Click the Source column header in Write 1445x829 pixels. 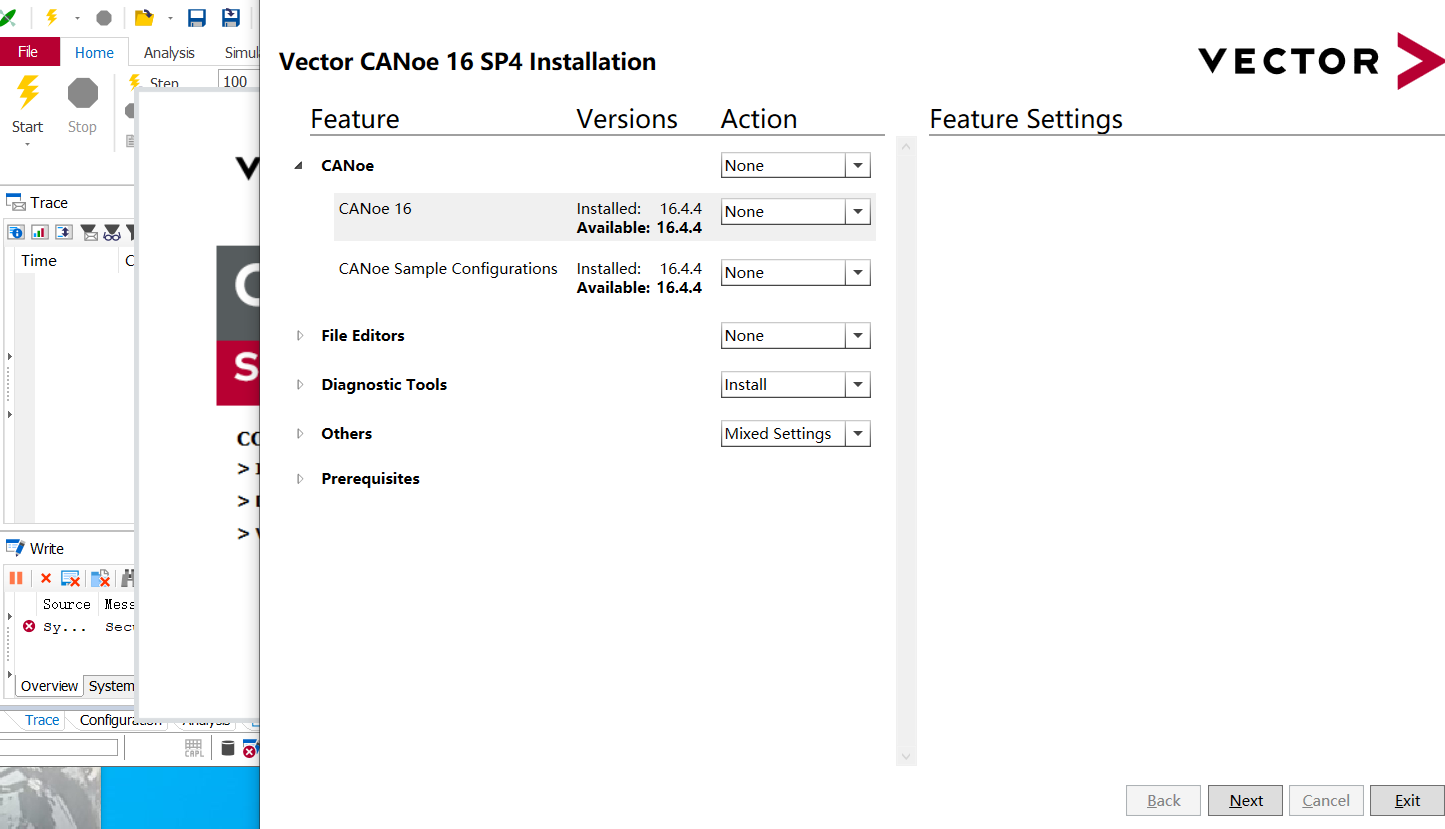(67, 604)
